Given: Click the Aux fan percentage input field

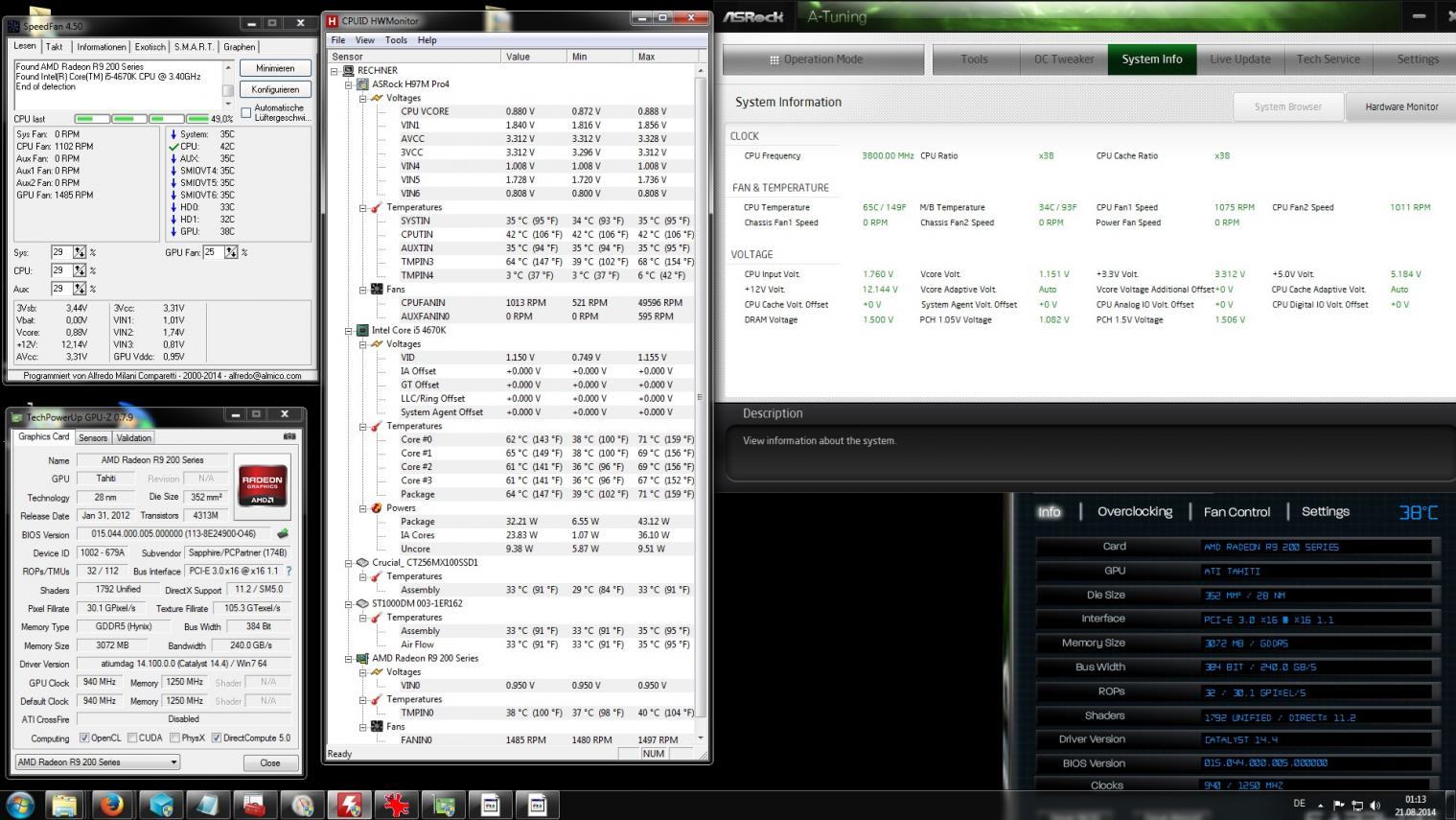Looking at the screenshot, I should [x=61, y=288].
